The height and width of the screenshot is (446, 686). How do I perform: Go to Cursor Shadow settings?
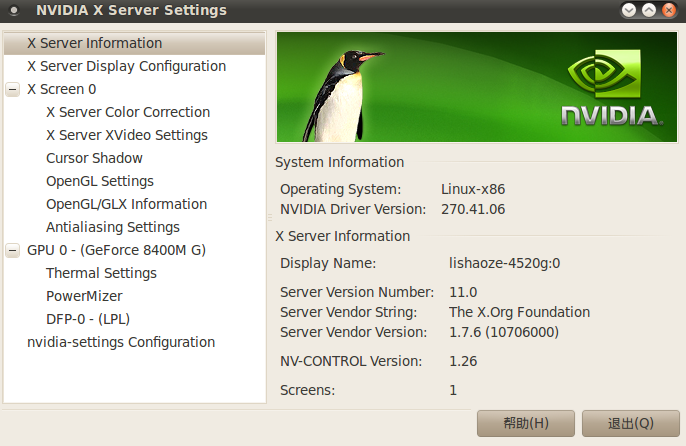tap(94, 158)
